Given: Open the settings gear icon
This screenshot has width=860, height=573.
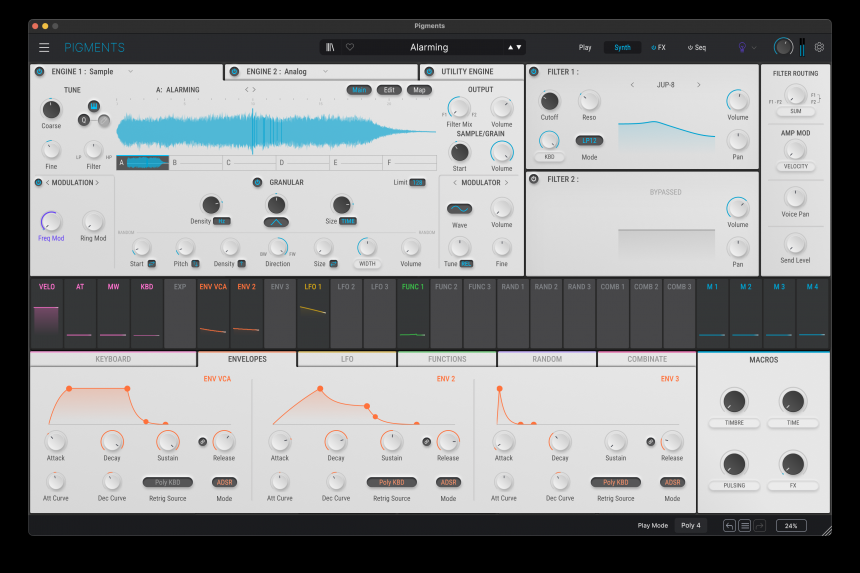Looking at the screenshot, I should click(819, 47).
